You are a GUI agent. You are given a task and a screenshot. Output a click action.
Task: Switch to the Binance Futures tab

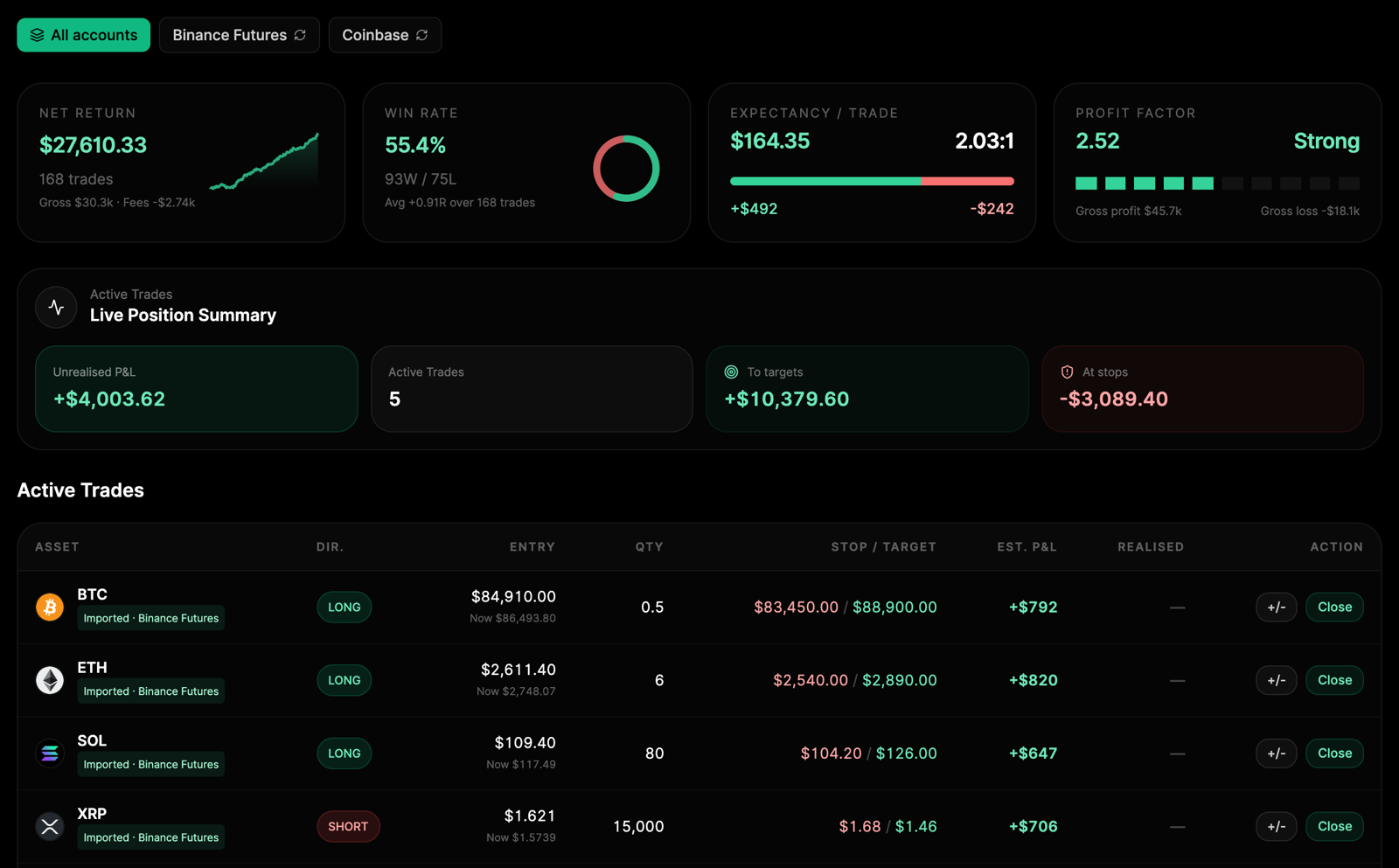coord(239,35)
